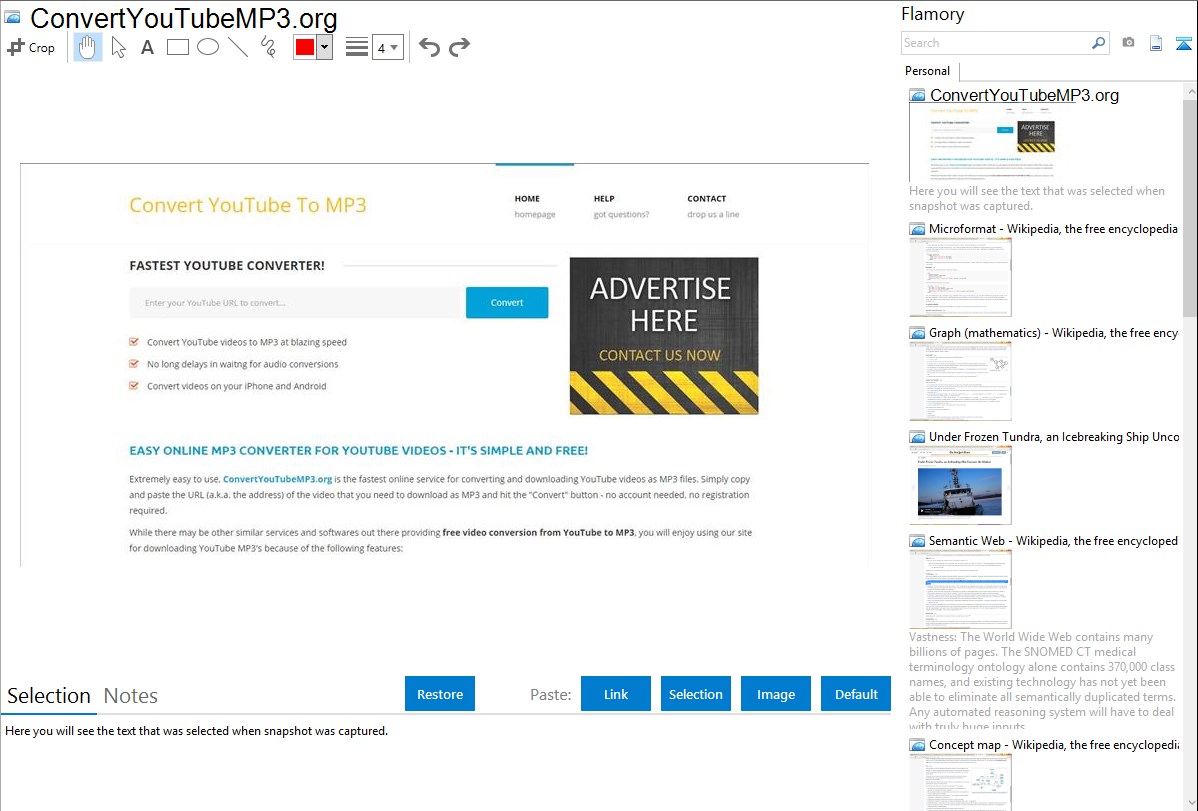The width and height of the screenshot is (1198, 811).
Task: Select the Graph (mathematics) snapshot thumbnail
Action: (960, 381)
